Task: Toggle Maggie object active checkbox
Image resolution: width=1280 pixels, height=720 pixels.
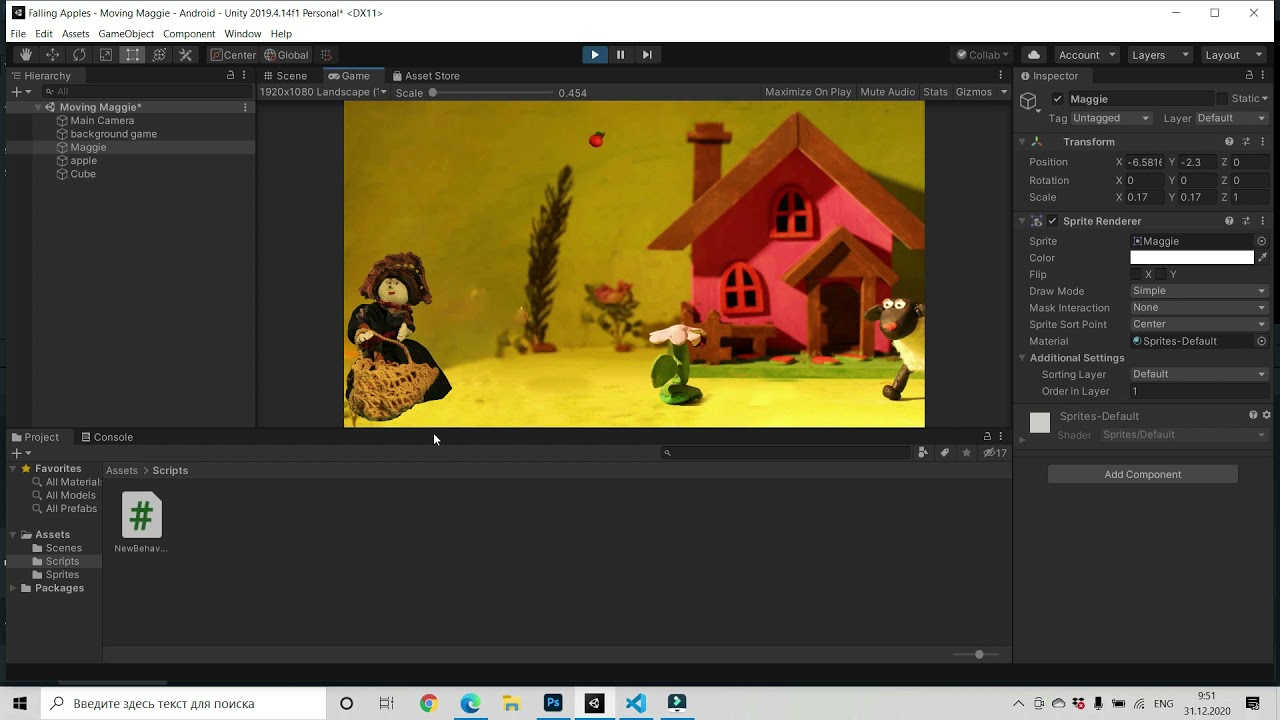Action: pyautogui.click(x=1058, y=99)
